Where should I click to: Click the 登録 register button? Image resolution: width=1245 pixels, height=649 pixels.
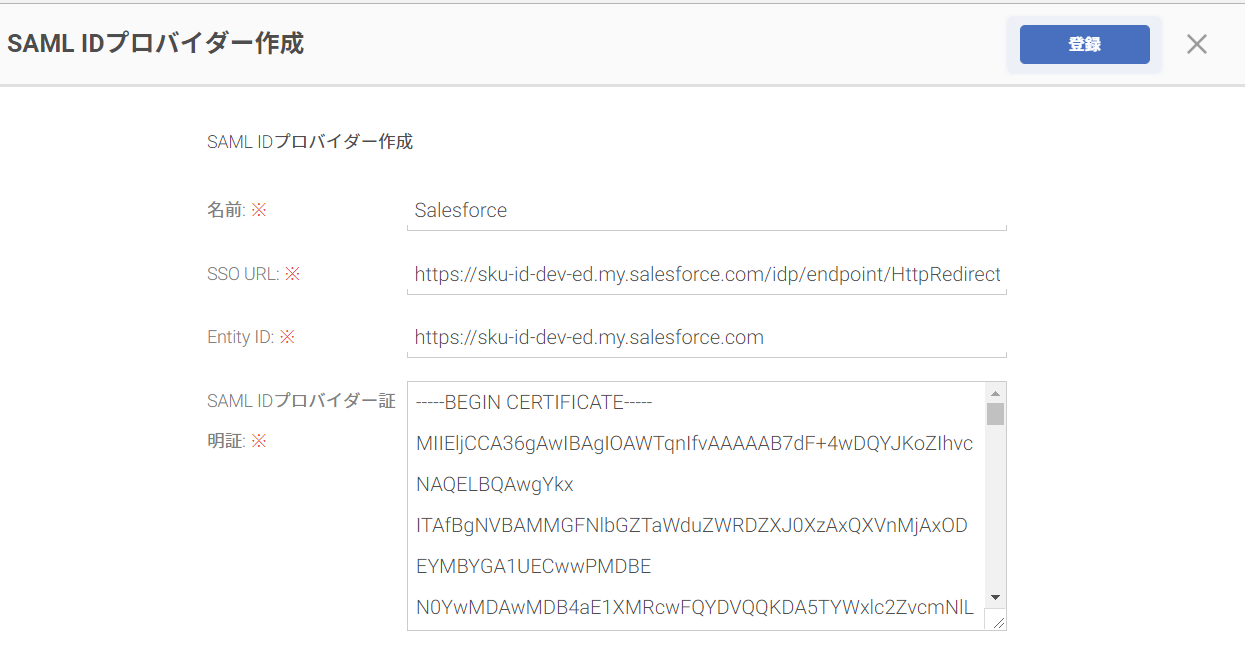[1084, 44]
